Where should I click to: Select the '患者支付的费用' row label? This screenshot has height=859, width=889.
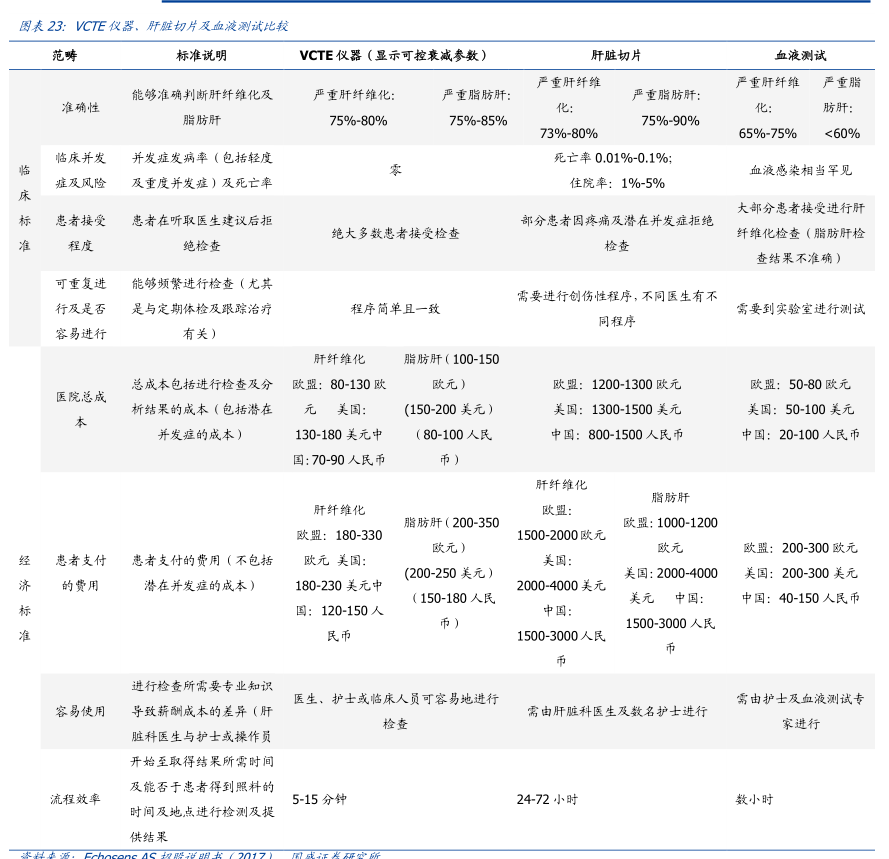point(80,573)
